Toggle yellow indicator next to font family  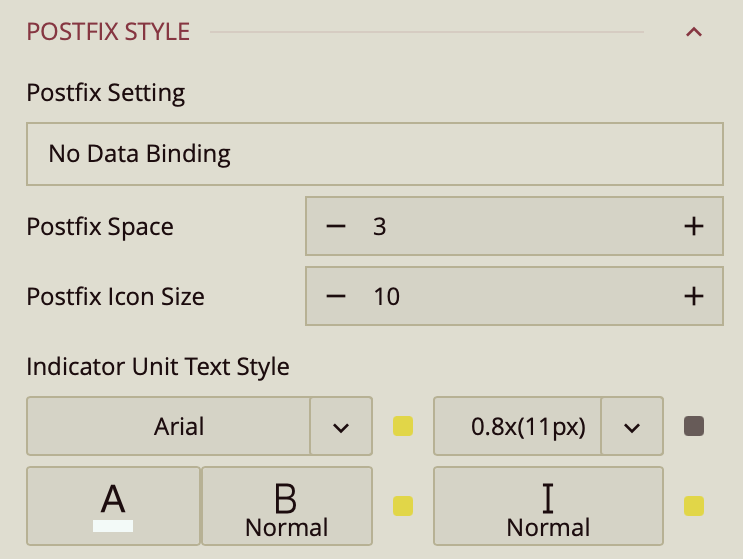point(403,427)
